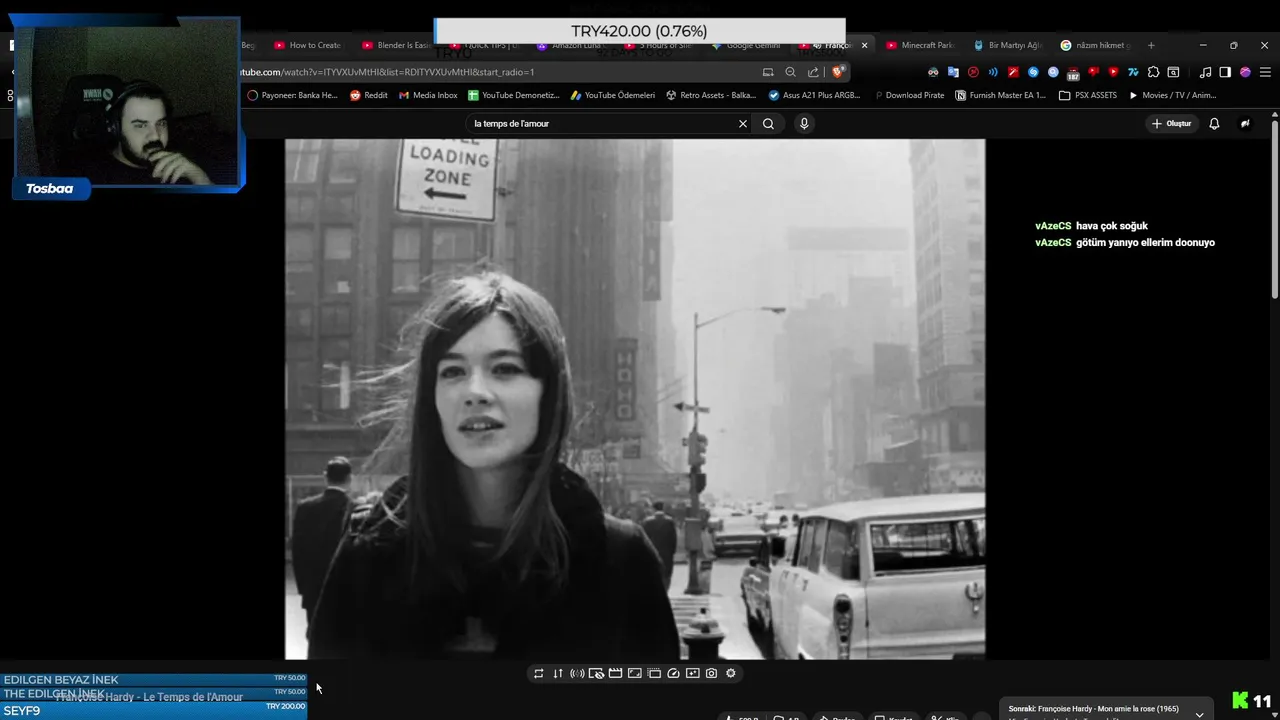Click the 7TV extension icon
Screen dimensions: 1280x720
point(1133,72)
